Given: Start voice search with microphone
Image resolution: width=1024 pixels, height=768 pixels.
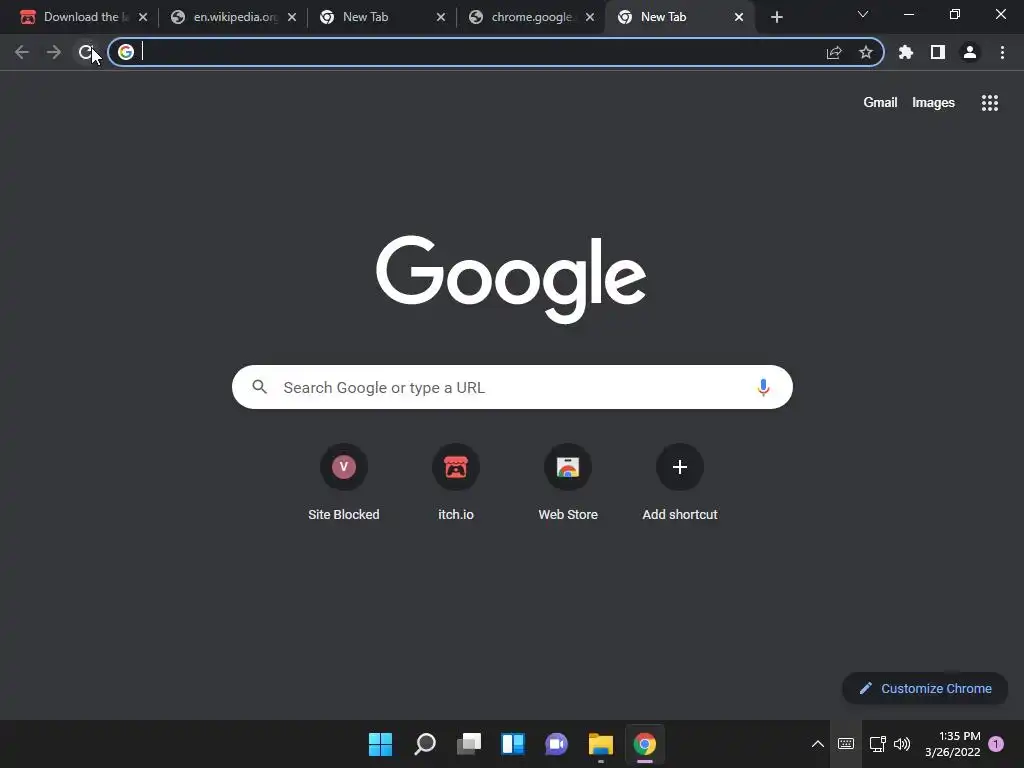Looking at the screenshot, I should tap(763, 387).
